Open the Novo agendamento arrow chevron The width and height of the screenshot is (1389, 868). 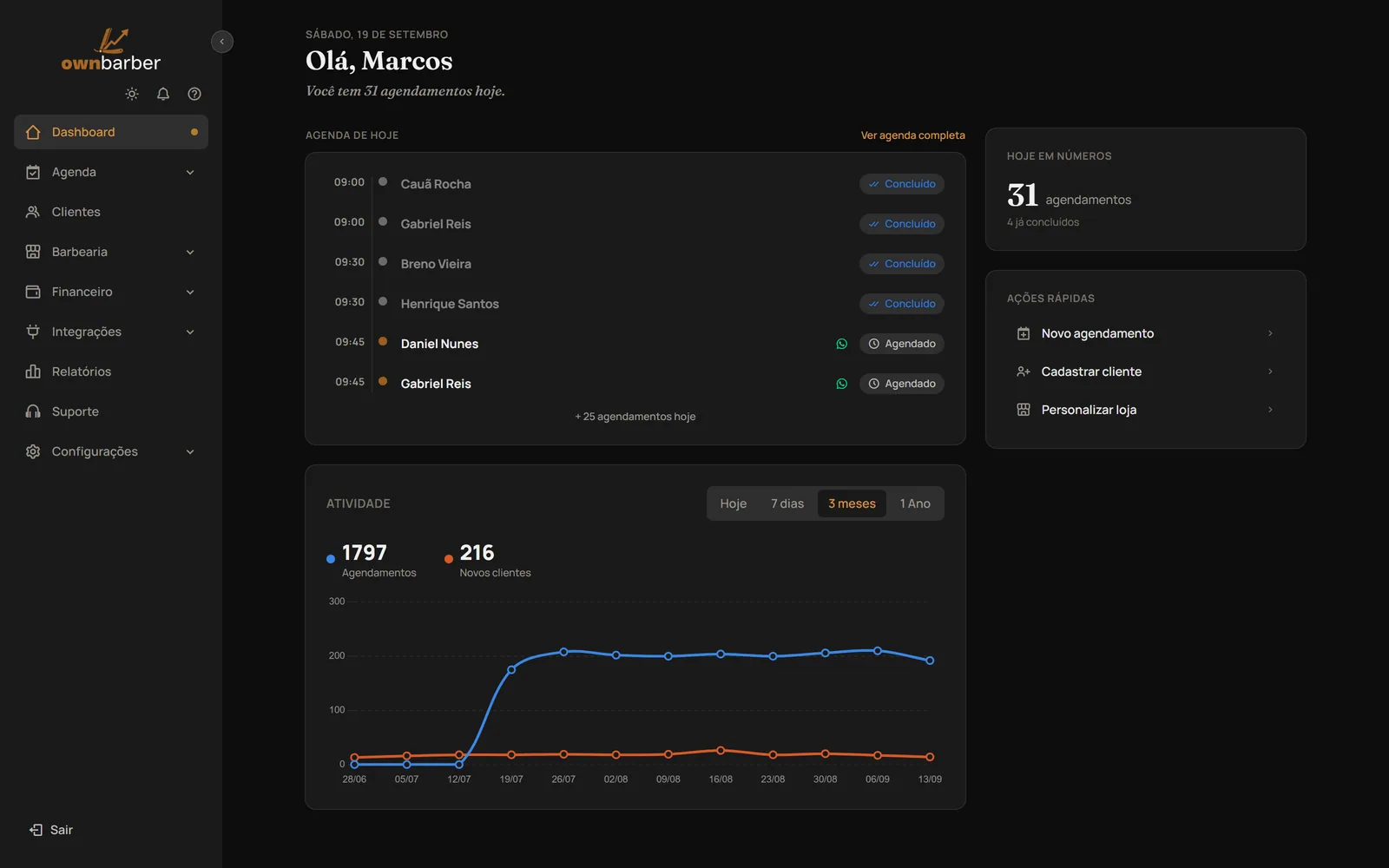tap(1270, 333)
